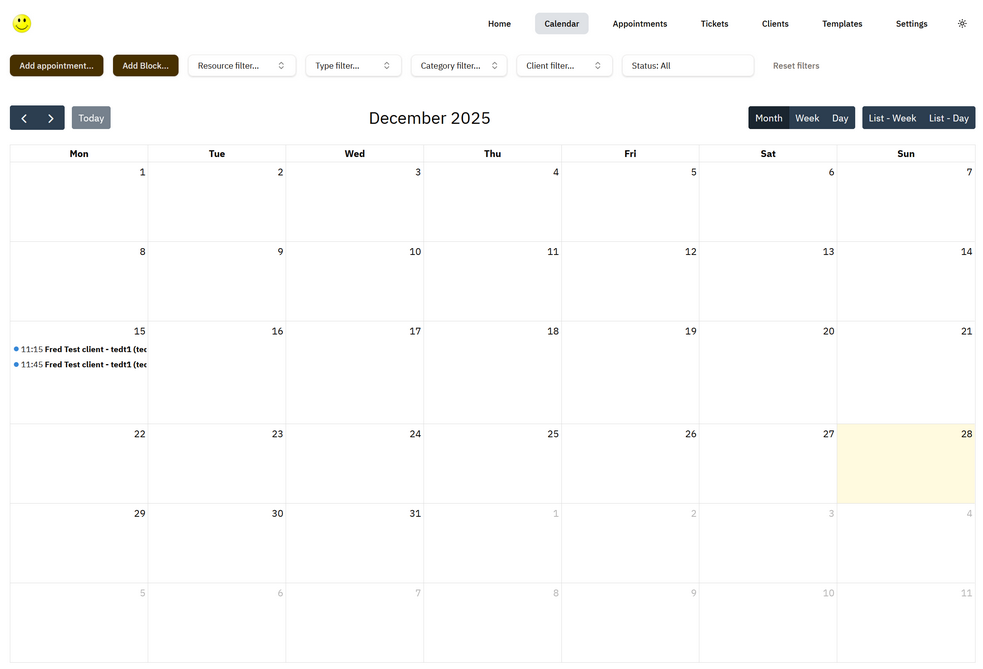
Task: Open the Settings page
Action: click(911, 24)
